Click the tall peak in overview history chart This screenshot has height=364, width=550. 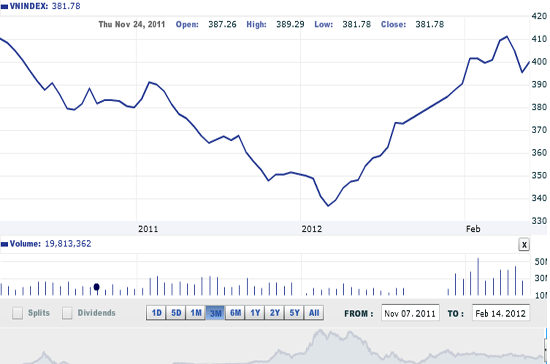[320, 331]
